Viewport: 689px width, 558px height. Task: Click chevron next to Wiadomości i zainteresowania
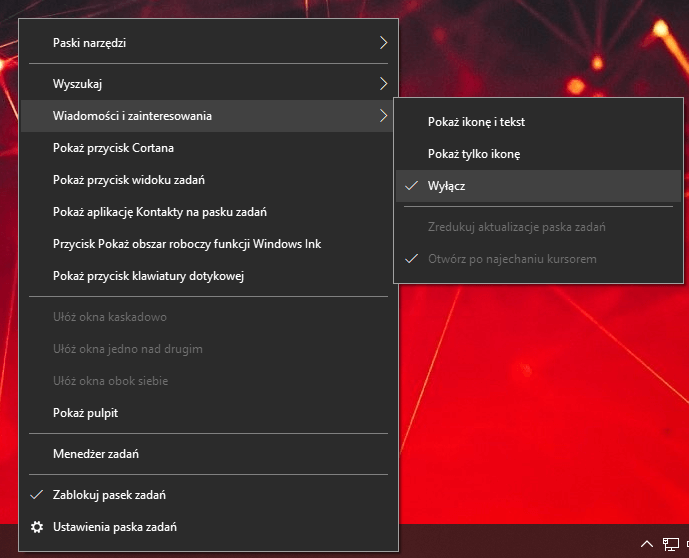[383, 116]
